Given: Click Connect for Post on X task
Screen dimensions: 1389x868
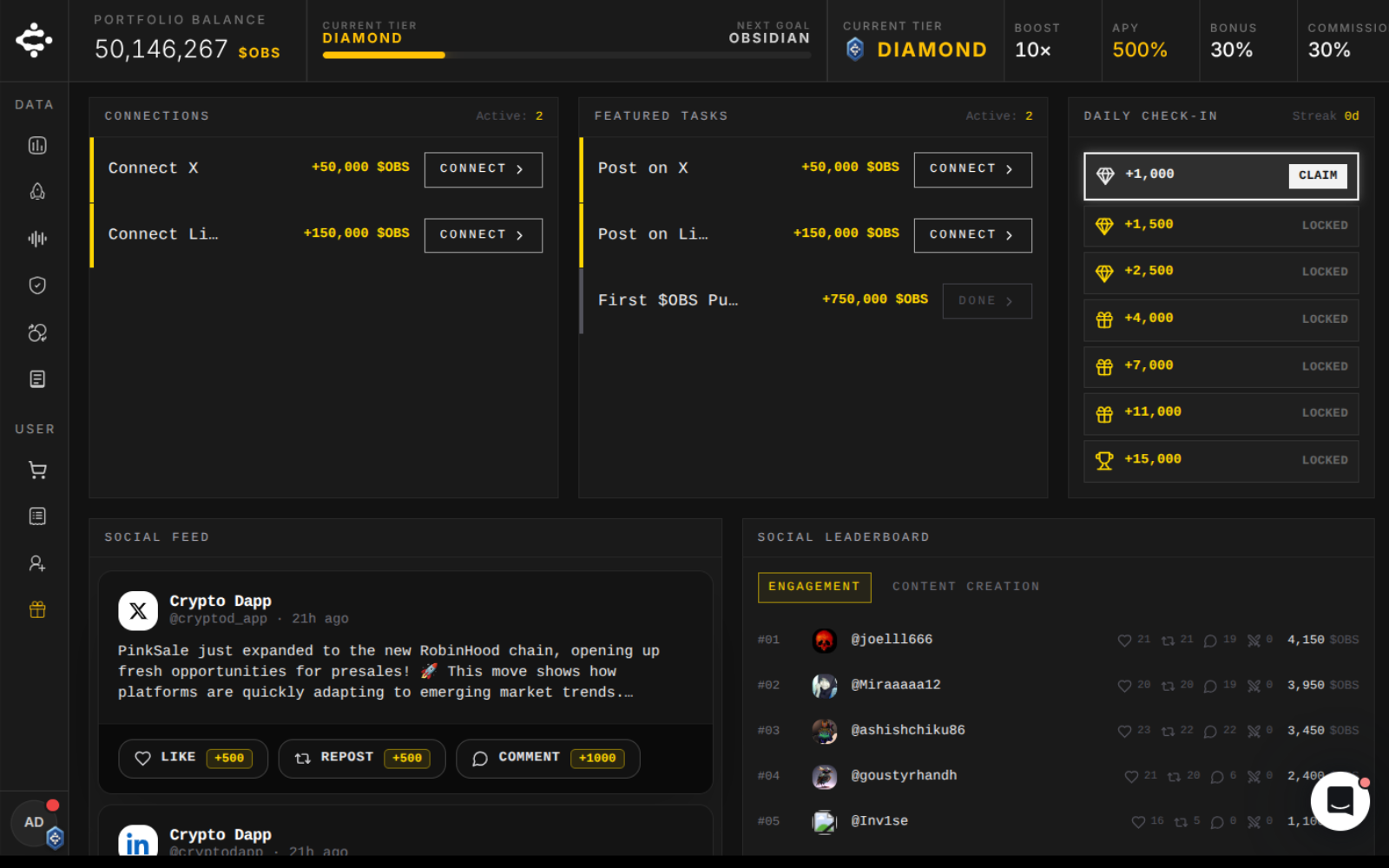Looking at the screenshot, I should 972,169.
